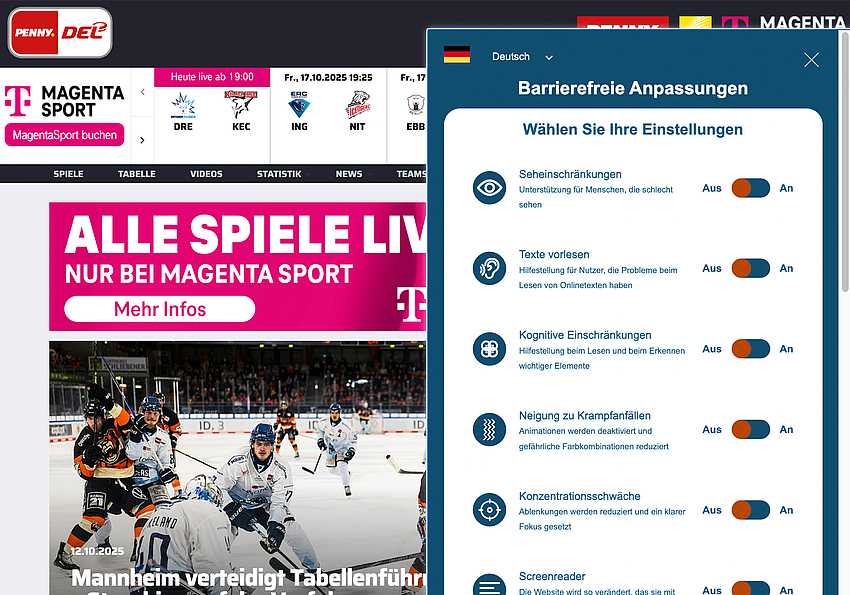Click the eye icon for Seheinschränkungen

pos(489,188)
